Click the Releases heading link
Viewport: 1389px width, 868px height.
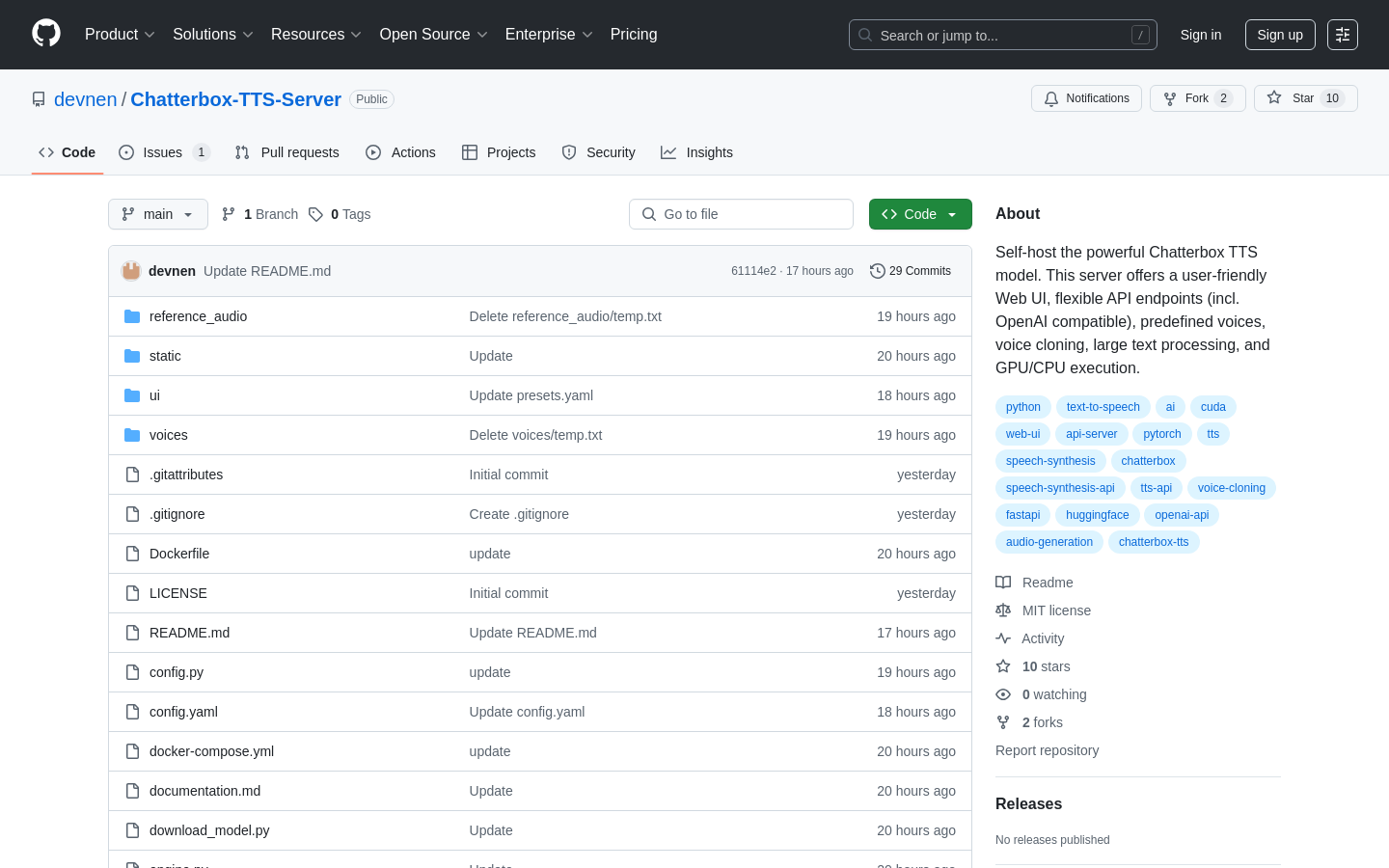(1028, 804)
